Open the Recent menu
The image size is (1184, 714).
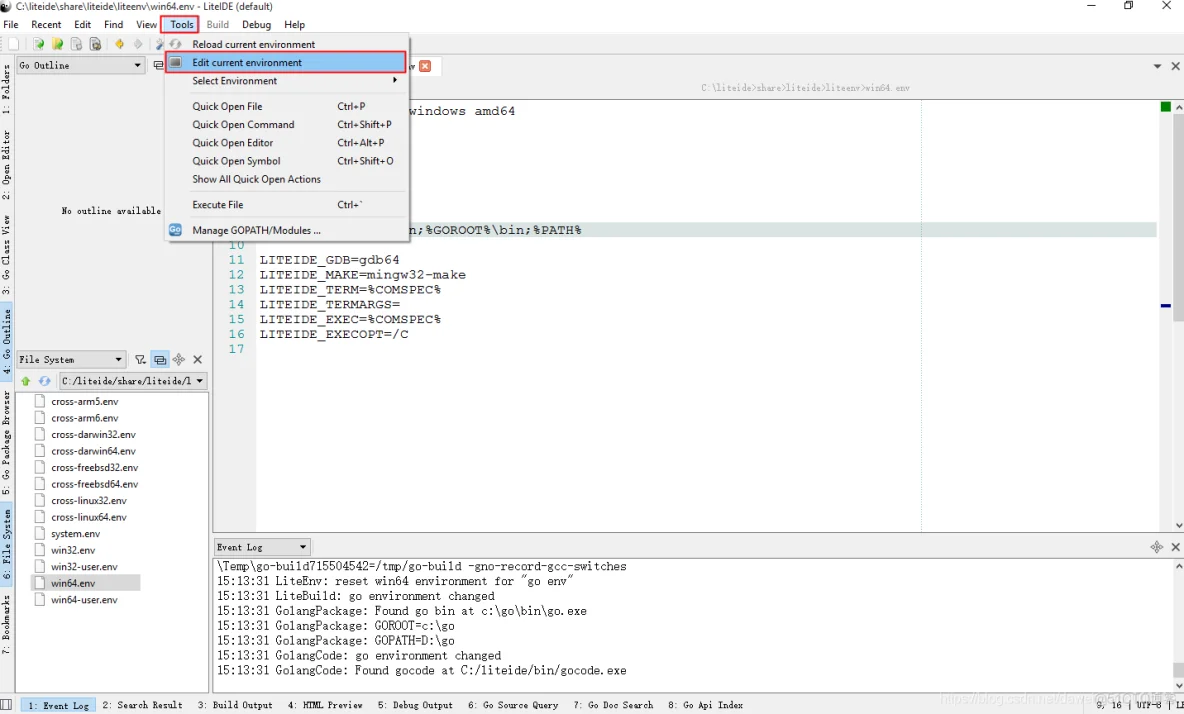click(x=46, y=24)
